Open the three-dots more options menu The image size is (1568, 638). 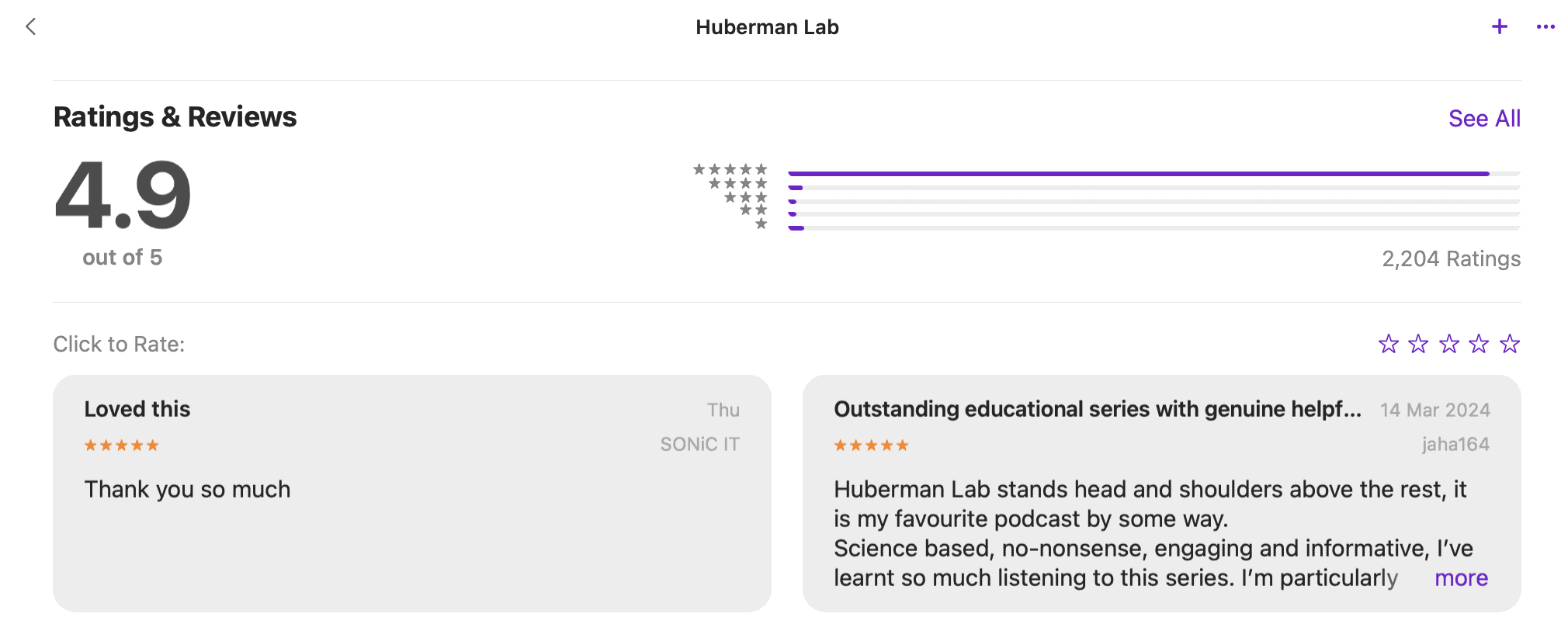click(1545, 27)
